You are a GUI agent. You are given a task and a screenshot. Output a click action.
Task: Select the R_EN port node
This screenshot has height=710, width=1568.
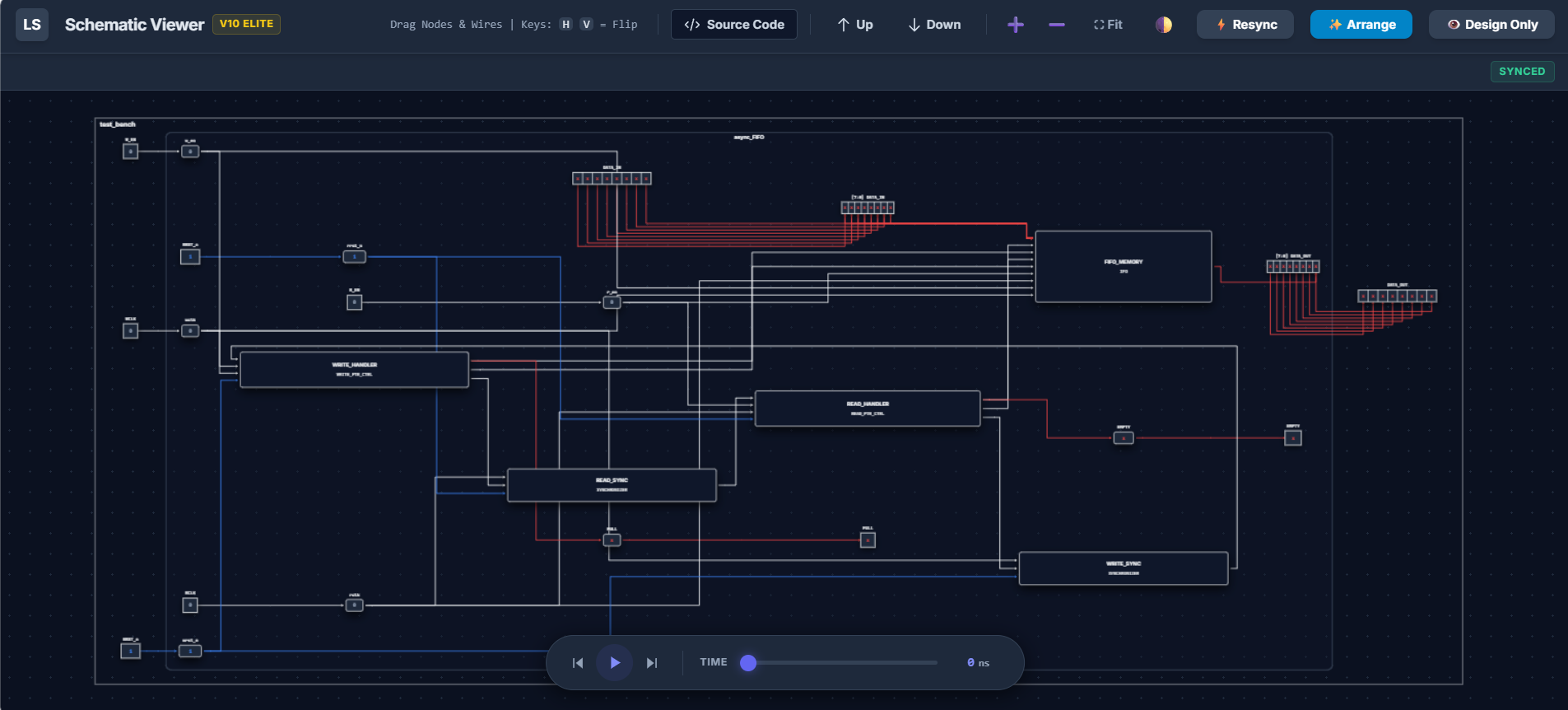pos(354,302)
